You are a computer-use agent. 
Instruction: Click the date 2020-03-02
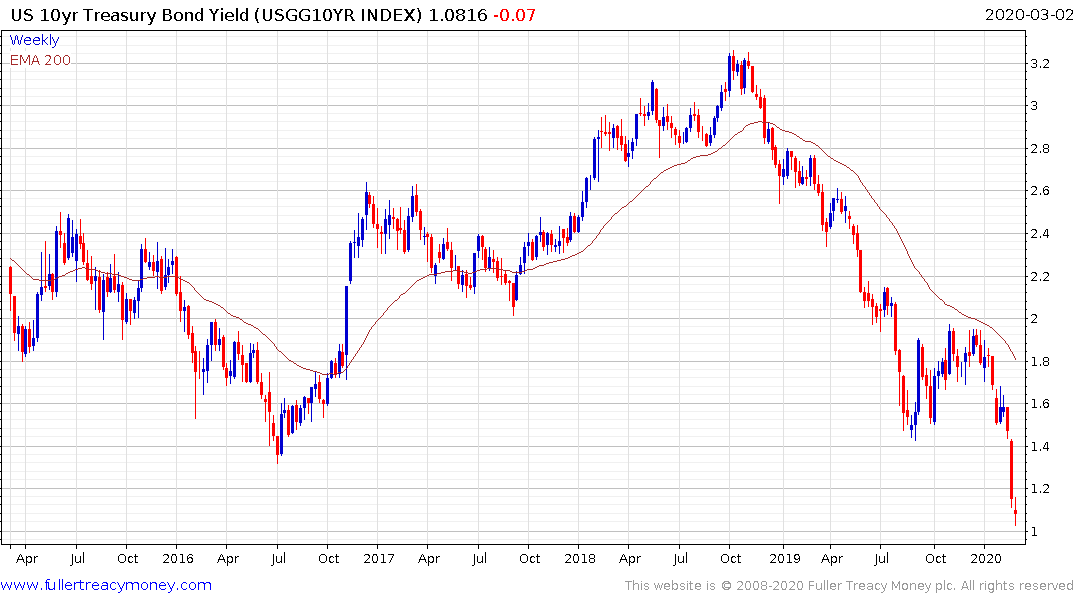click(x=1028, y=15)
